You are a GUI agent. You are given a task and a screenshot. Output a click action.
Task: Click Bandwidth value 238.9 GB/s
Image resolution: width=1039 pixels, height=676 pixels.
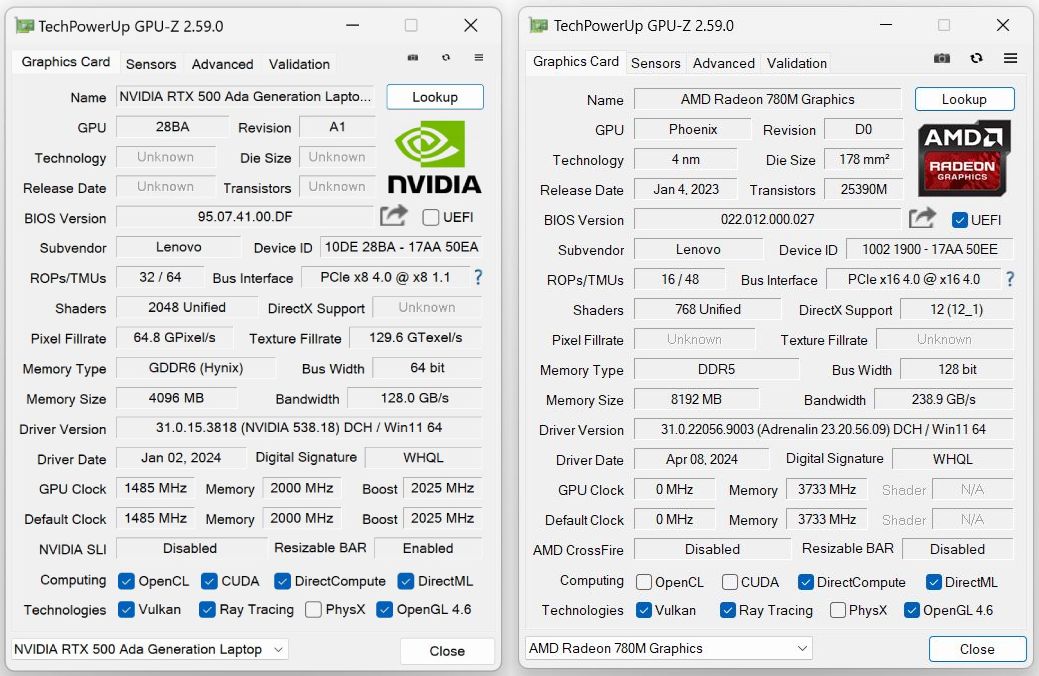944,400
